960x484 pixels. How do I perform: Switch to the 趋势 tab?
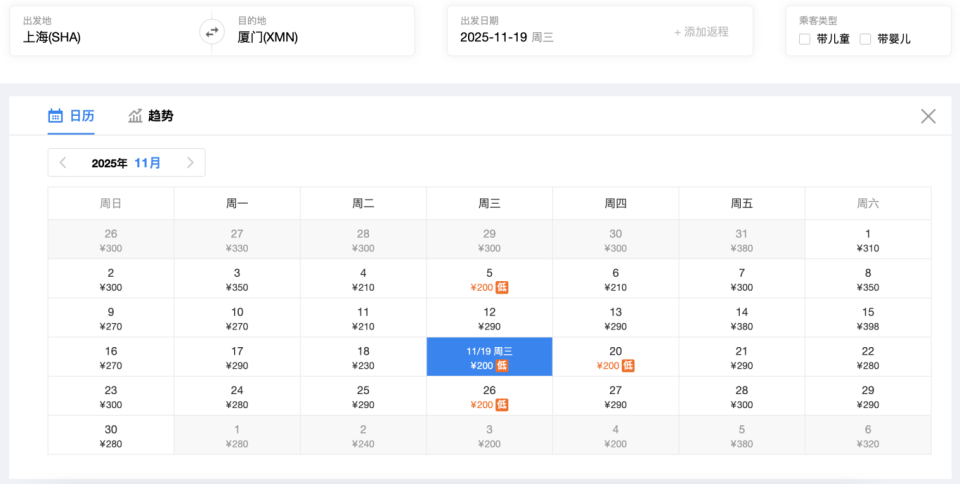tap(151, 116)
